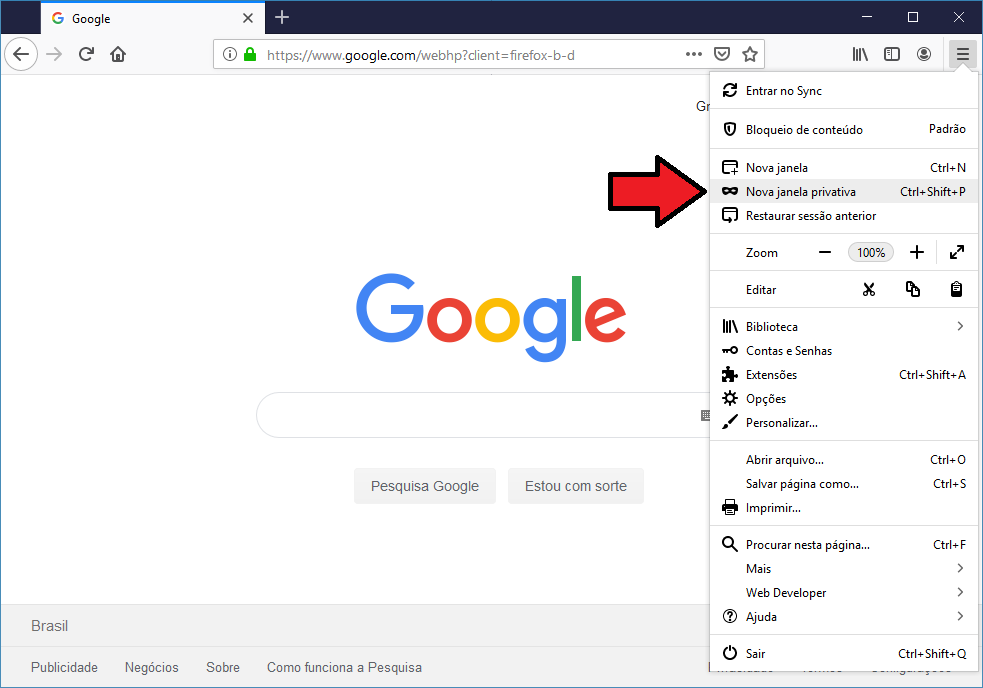Select Restaurar sessão anterior
Viewport: 983px width, 688px height.
tap(844, 216)
